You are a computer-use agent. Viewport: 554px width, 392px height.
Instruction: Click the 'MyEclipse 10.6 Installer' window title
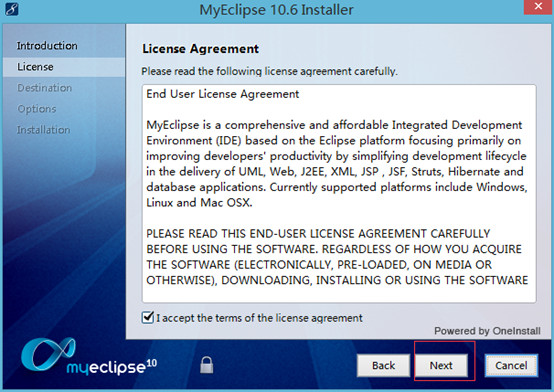[276, 10]
